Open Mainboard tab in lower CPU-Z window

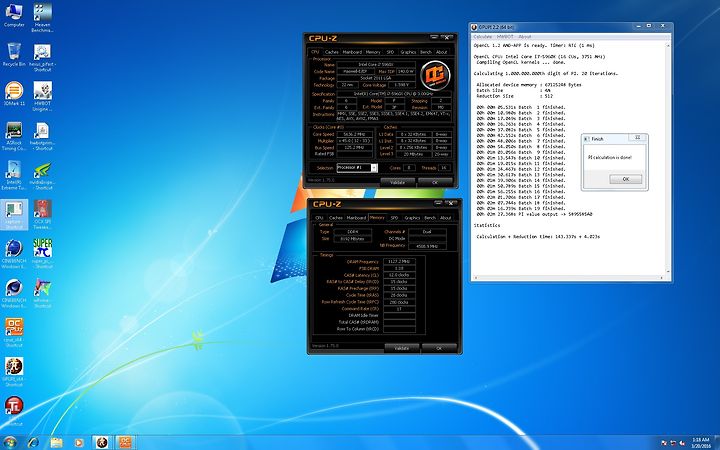(x=356, y=218)
